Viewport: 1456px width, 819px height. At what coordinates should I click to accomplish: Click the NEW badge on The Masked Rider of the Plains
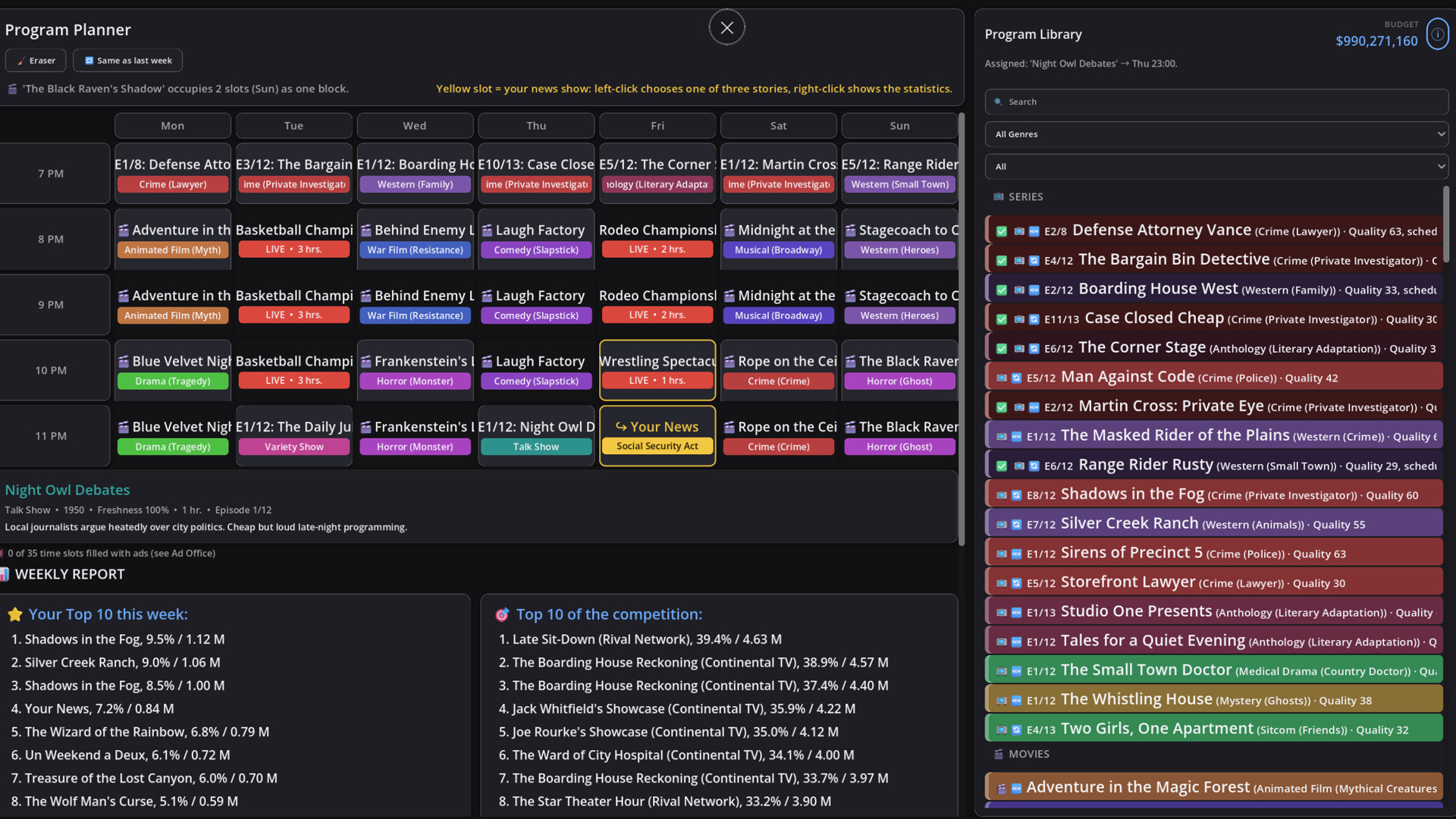click(1016, 437)
